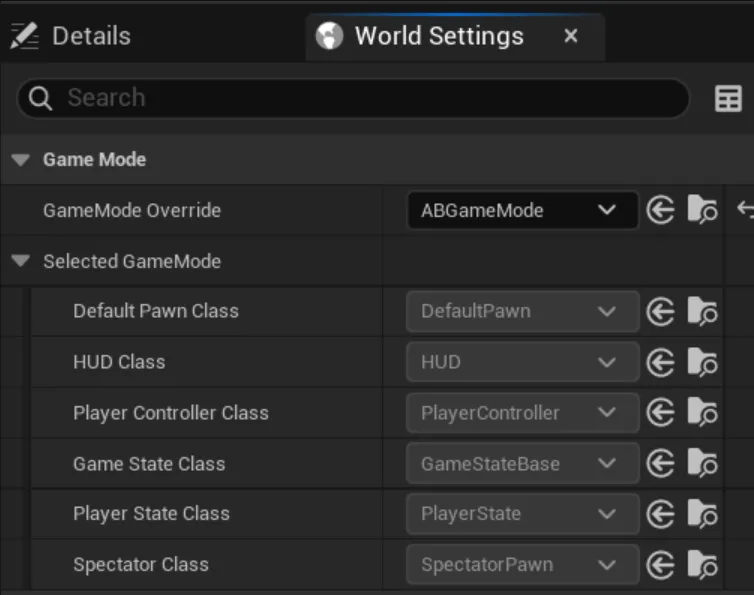754x595 pixels.
Task: Click reset-to-default arrow for GameMode Override
Action: click(745, 210)
